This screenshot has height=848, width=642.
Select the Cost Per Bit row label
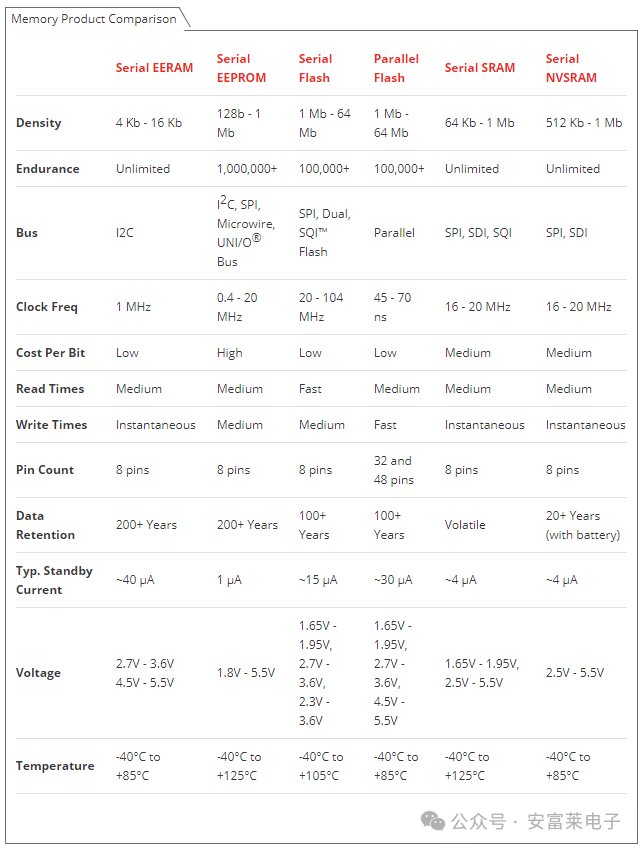pyautogui.click(x=50, y=353)
